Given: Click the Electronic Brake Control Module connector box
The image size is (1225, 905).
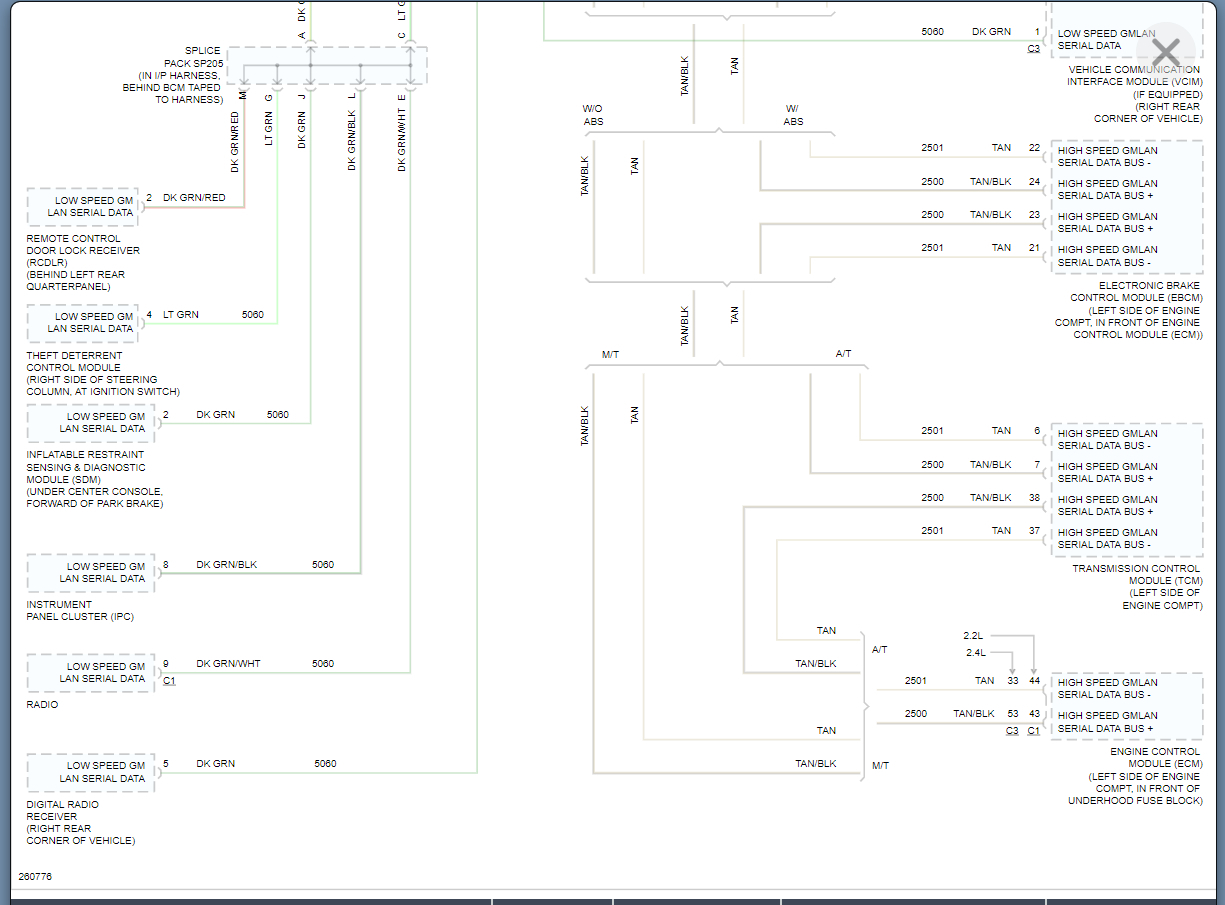Looking at the screenshot, I should pyautogui.click(x=1127, y=207).
